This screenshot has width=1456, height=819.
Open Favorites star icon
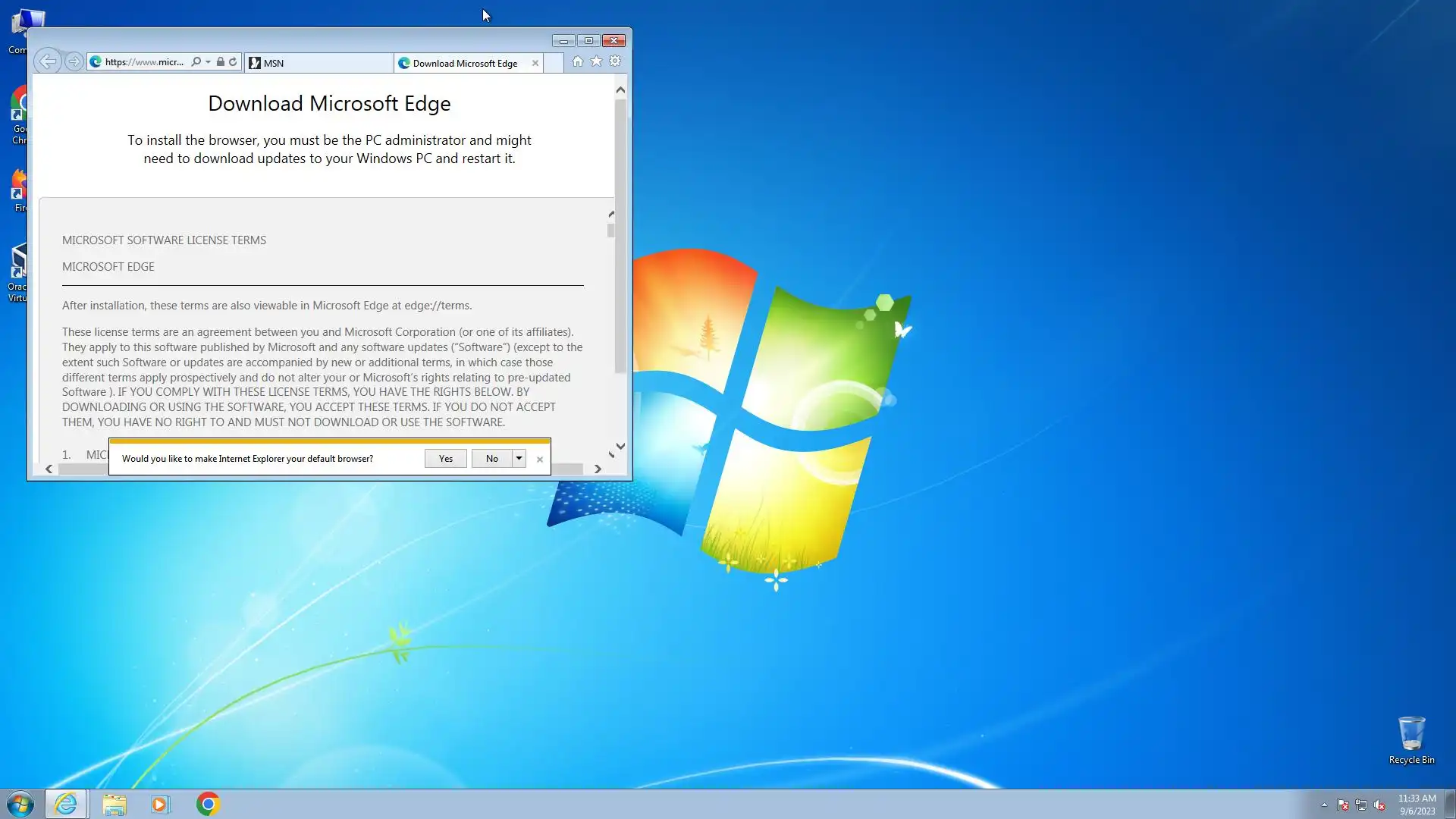tap(596, 61)
